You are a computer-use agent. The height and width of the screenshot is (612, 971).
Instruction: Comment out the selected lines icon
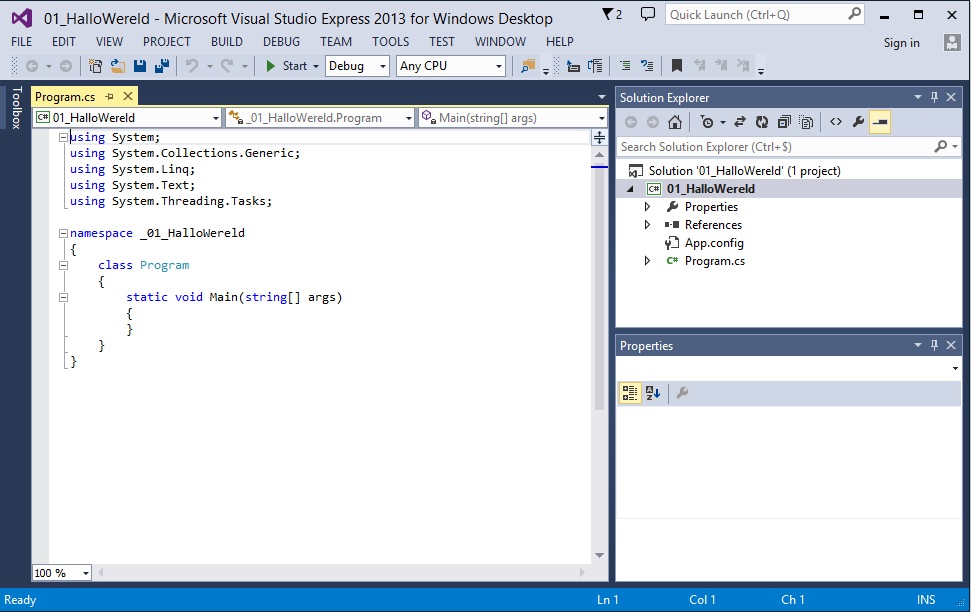coord(625,66)
